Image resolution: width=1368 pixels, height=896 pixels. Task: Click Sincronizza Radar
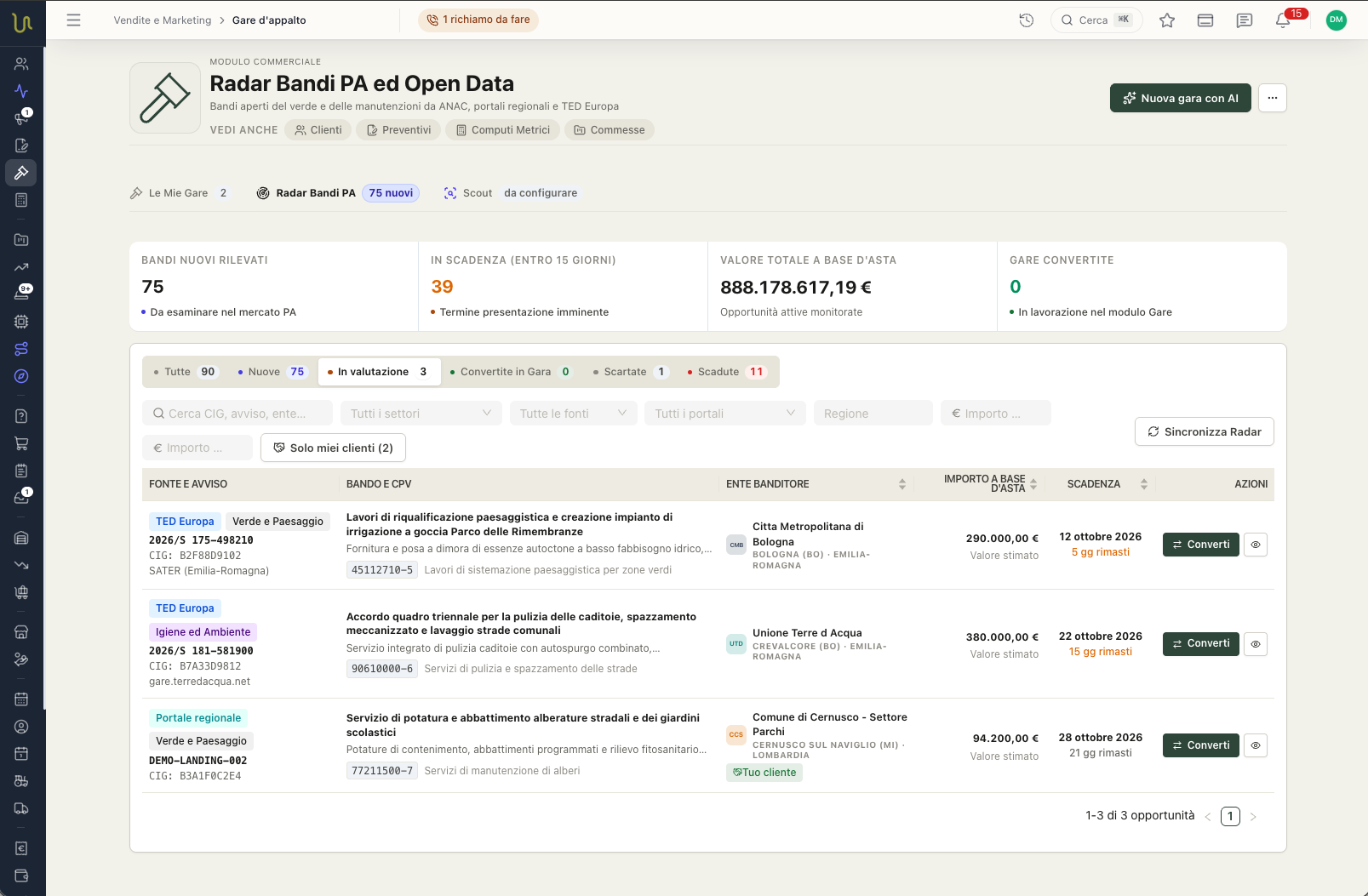1205,431
